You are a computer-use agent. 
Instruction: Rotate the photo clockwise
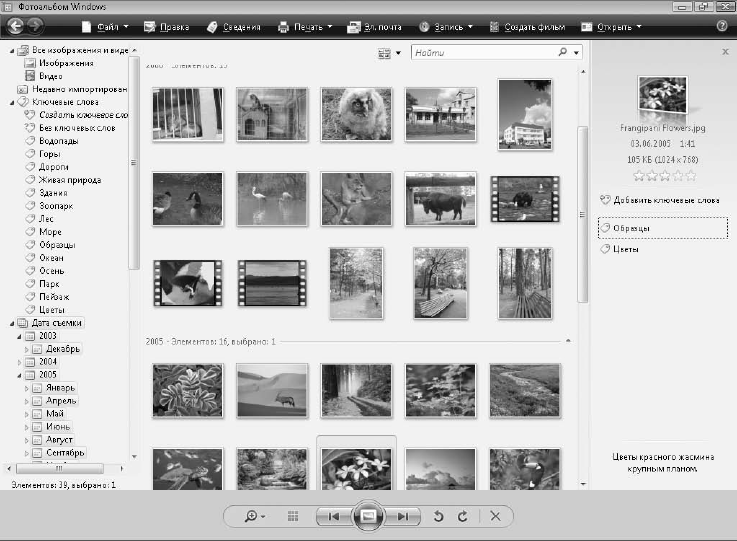click(462, 516)
